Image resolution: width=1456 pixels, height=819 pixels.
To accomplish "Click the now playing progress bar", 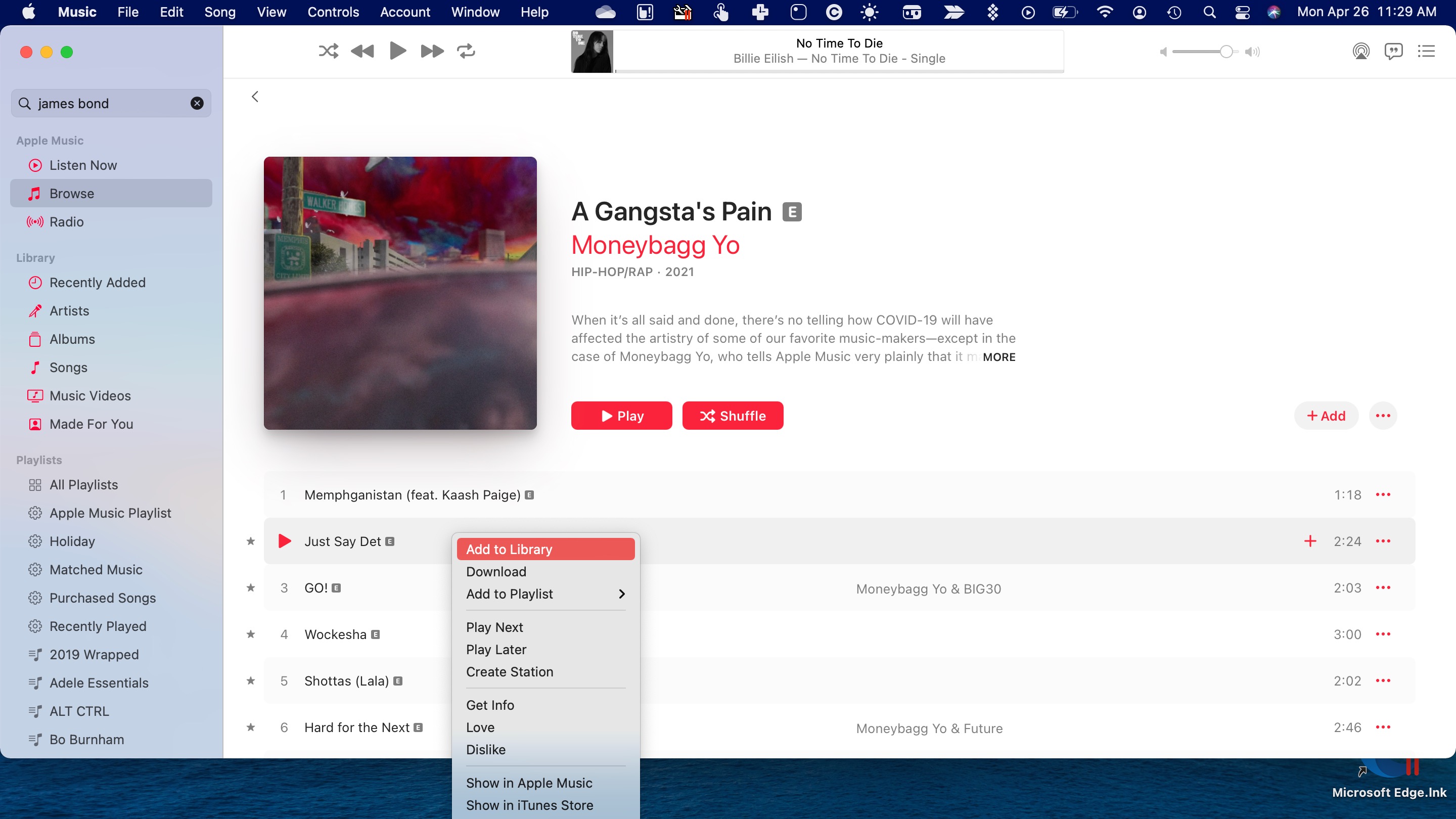I will tap(839, 71).
